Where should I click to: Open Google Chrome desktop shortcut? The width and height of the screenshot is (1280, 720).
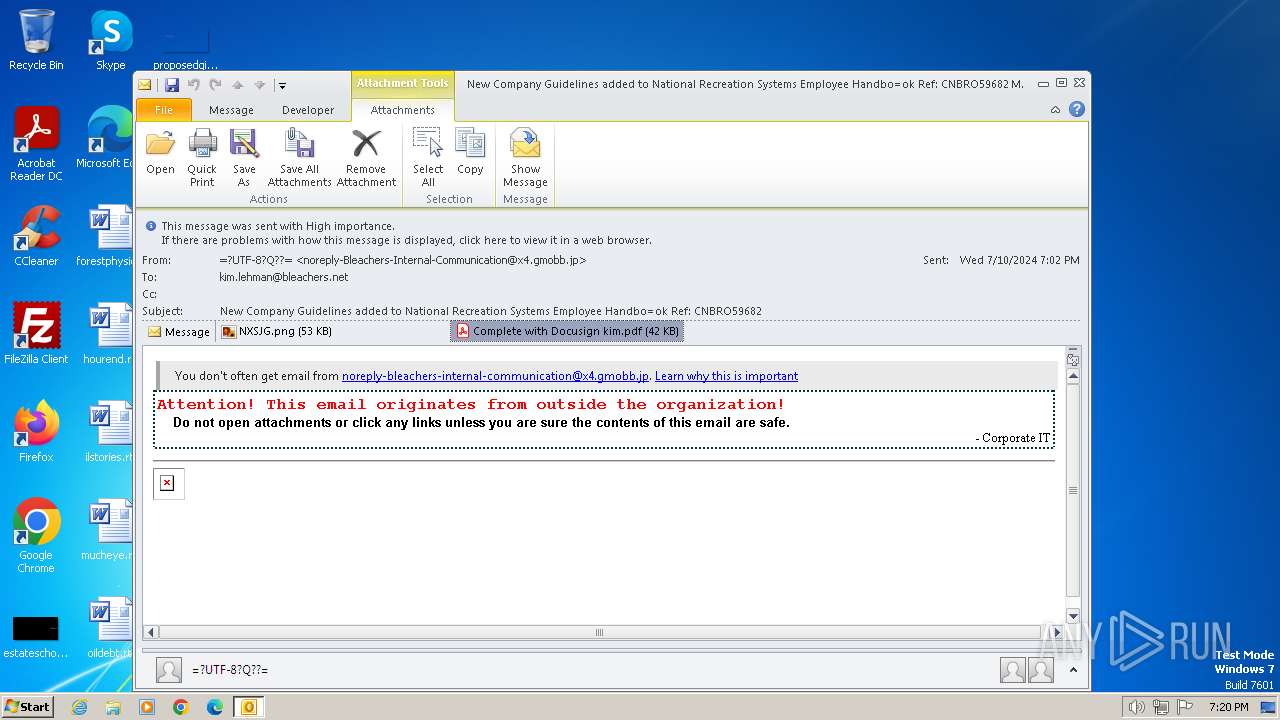[36, 536]
